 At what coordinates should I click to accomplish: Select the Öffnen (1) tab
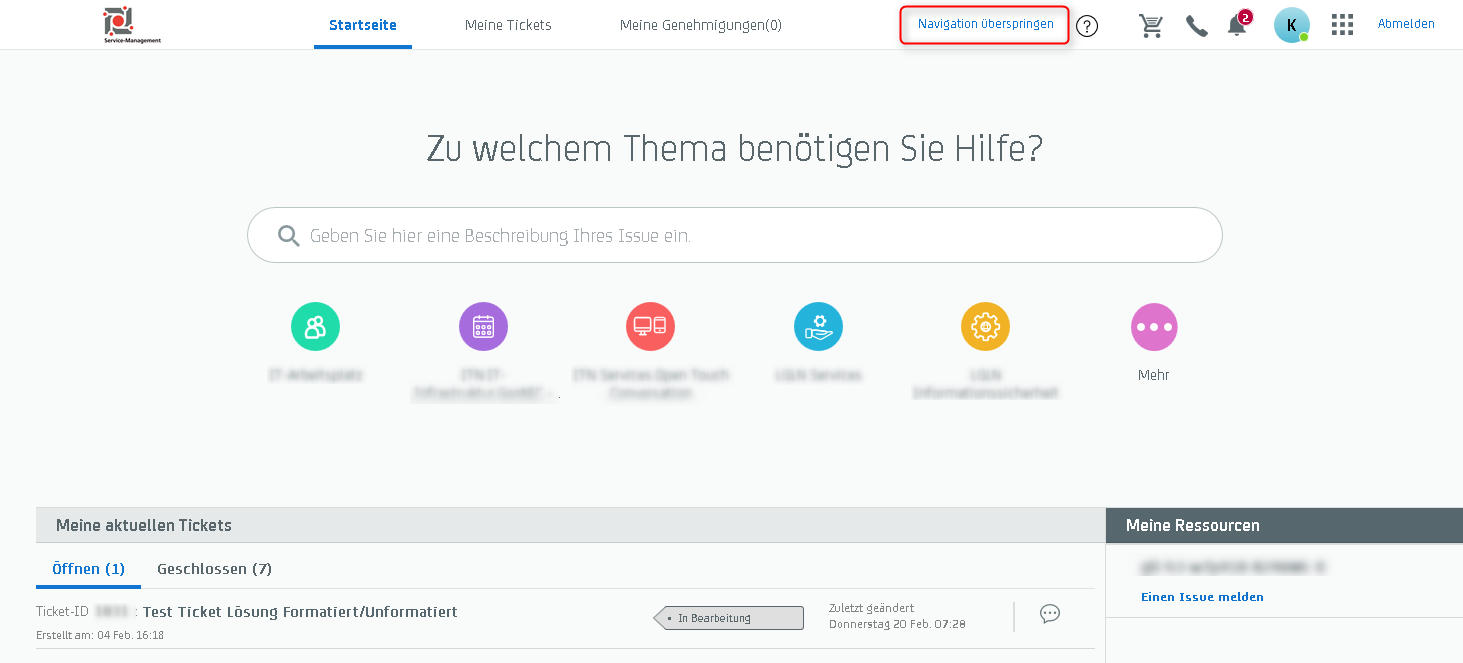[88, 568]
